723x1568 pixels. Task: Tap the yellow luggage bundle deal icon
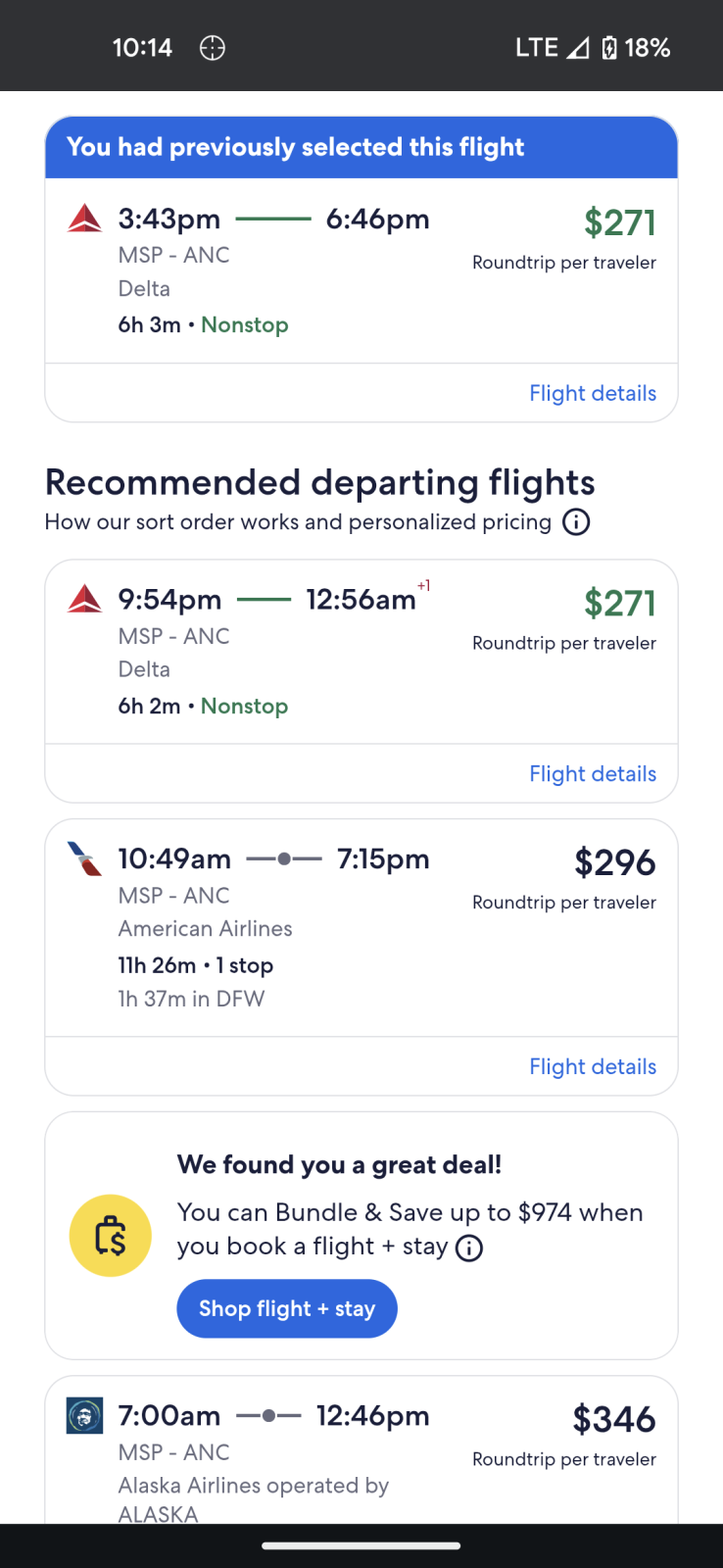coord(111,1236)
